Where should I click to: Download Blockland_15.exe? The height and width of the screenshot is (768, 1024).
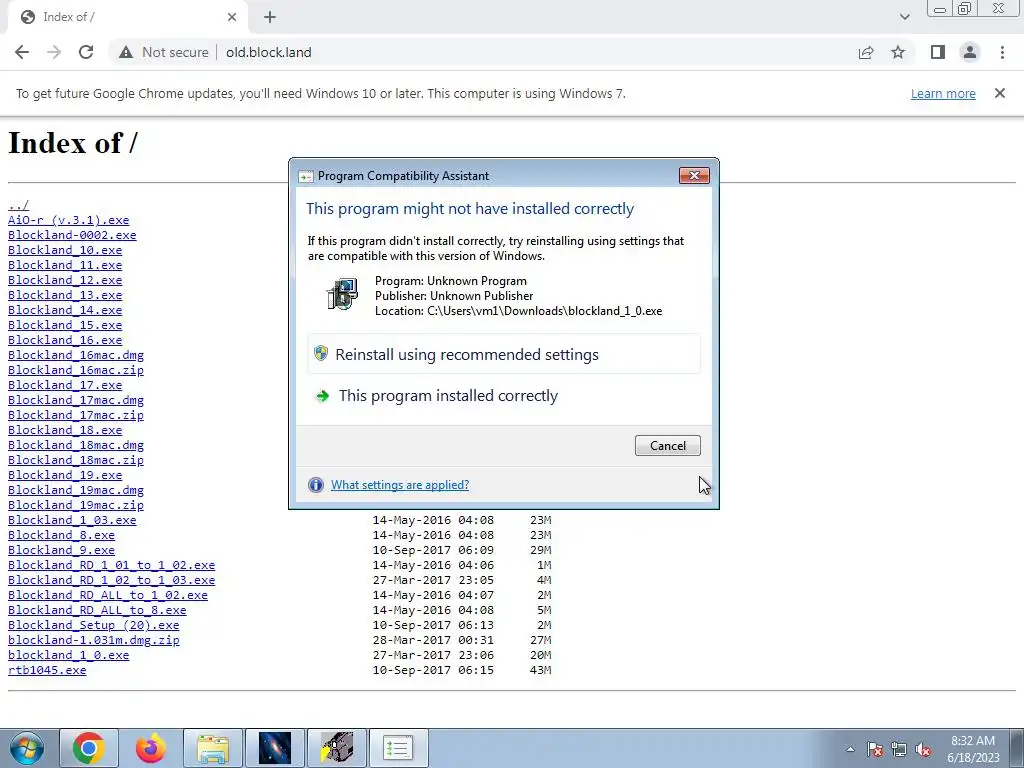65,325
